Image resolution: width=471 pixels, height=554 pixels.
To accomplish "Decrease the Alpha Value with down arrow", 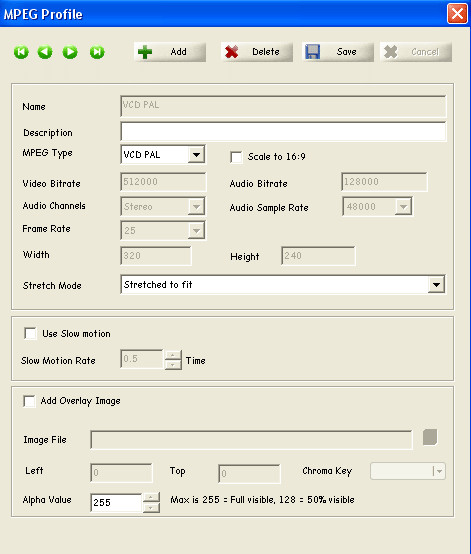I will tap(151, 508).
